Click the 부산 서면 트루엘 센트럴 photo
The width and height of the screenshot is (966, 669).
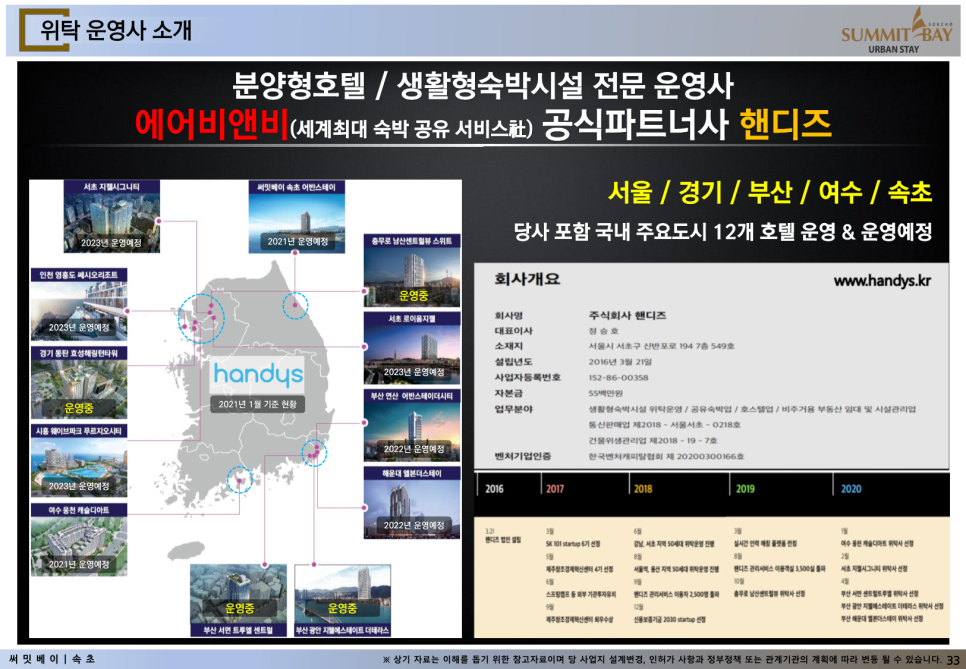(239, 596)
